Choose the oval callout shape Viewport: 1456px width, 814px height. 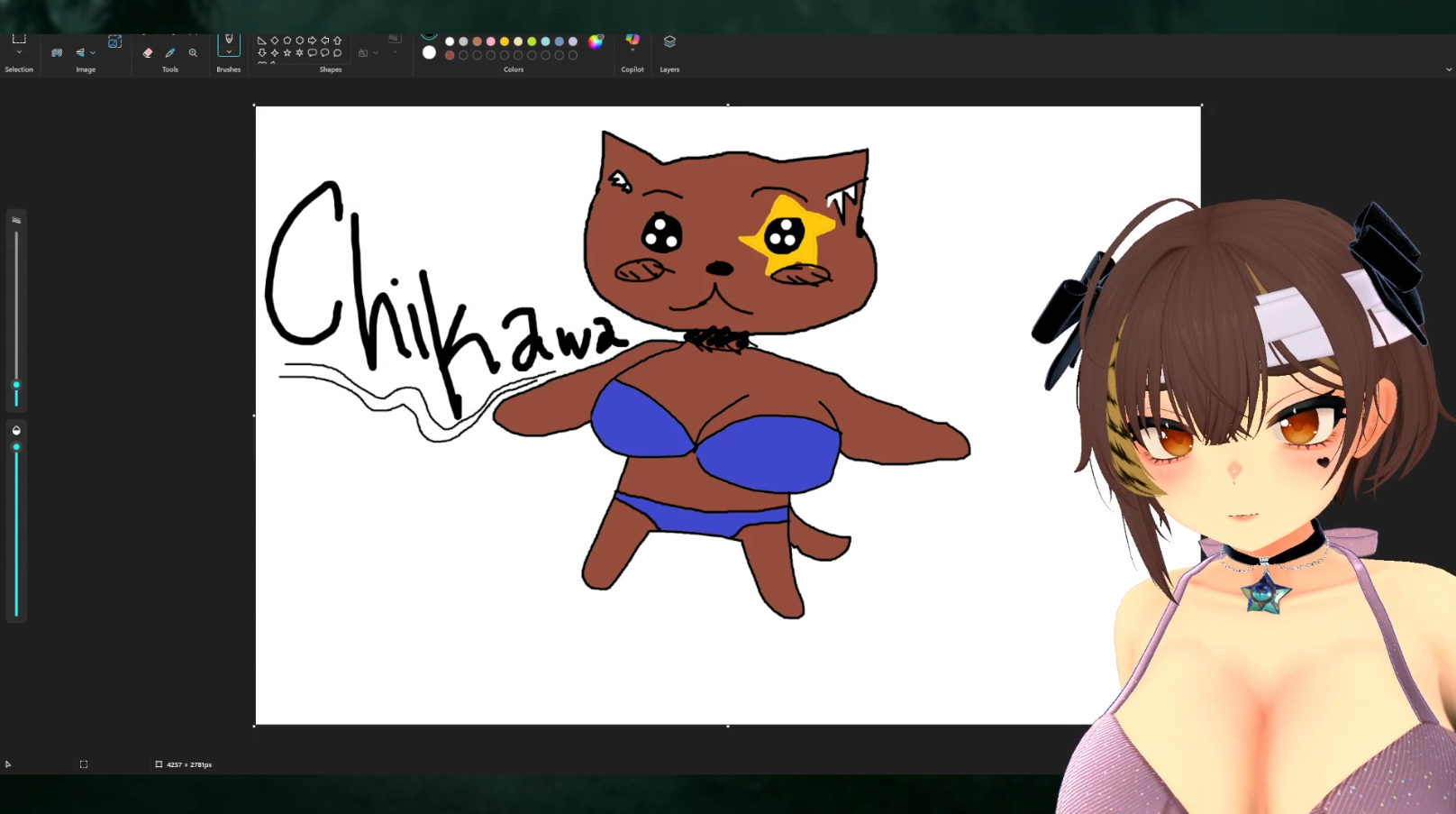pos(325,53)
